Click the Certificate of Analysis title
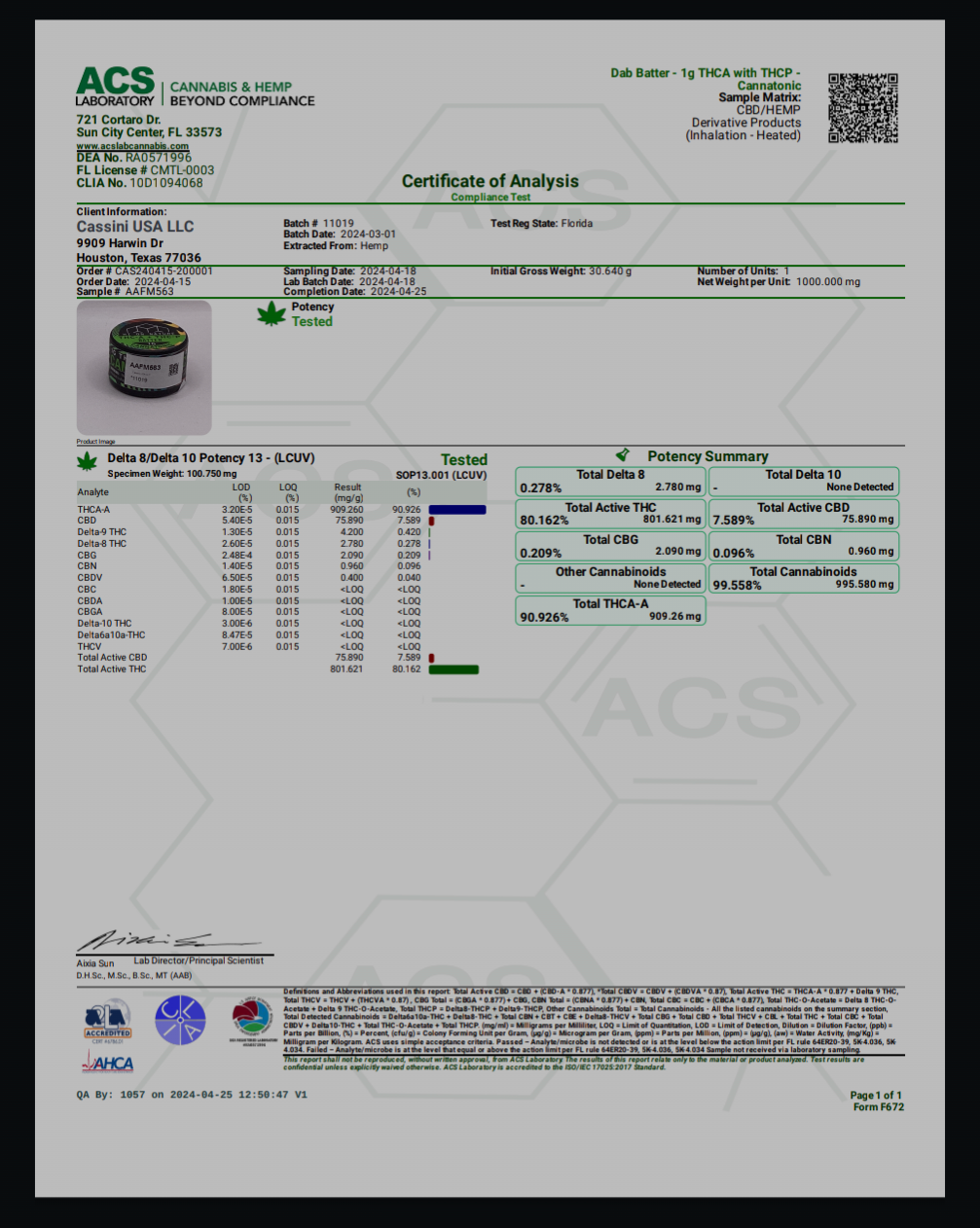The image size is (980, 1228). [x=490, y=181]
